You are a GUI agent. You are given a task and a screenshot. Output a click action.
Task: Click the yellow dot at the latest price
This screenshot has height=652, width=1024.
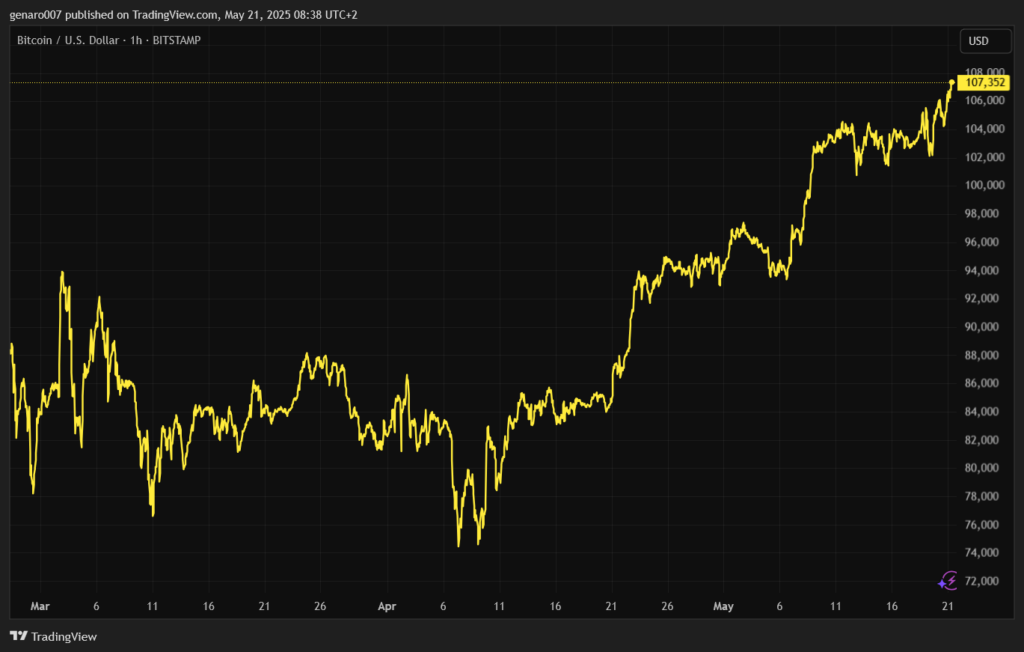[x=951, y=82]
